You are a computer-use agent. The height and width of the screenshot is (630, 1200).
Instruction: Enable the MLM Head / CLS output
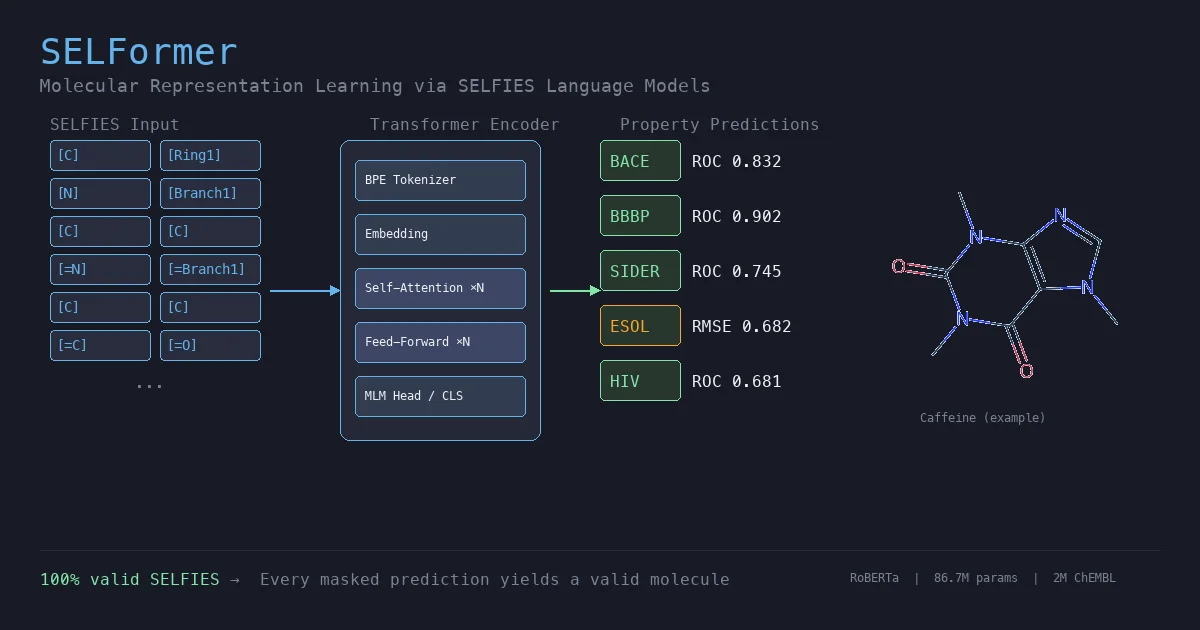440,396
